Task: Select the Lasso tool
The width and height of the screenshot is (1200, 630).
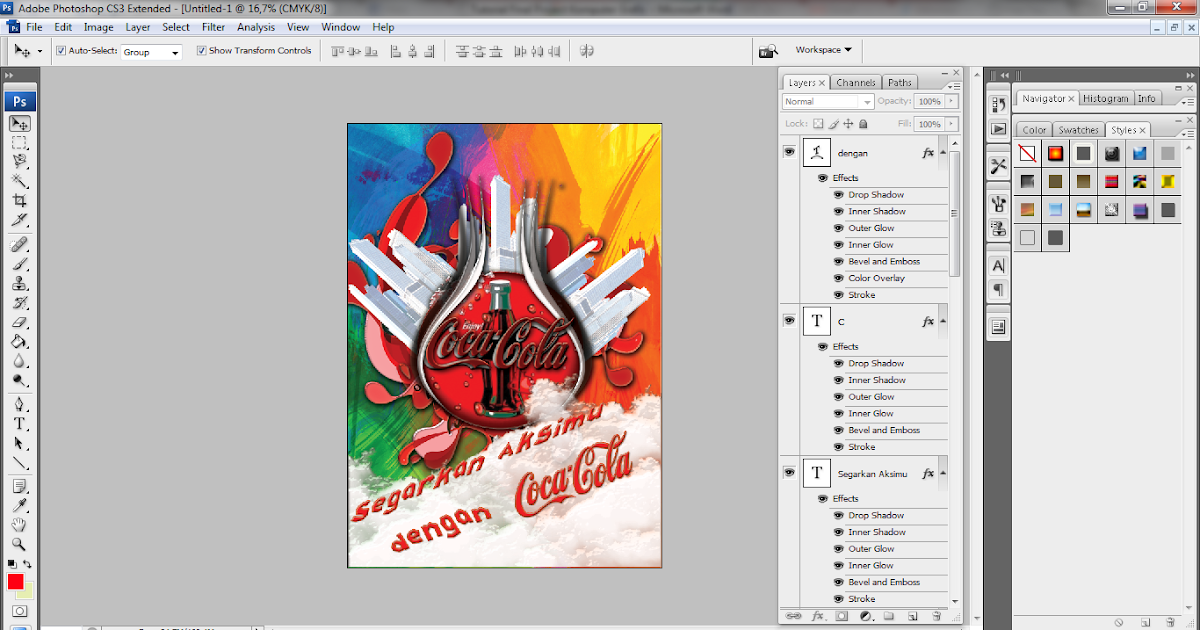Action: 20,162
